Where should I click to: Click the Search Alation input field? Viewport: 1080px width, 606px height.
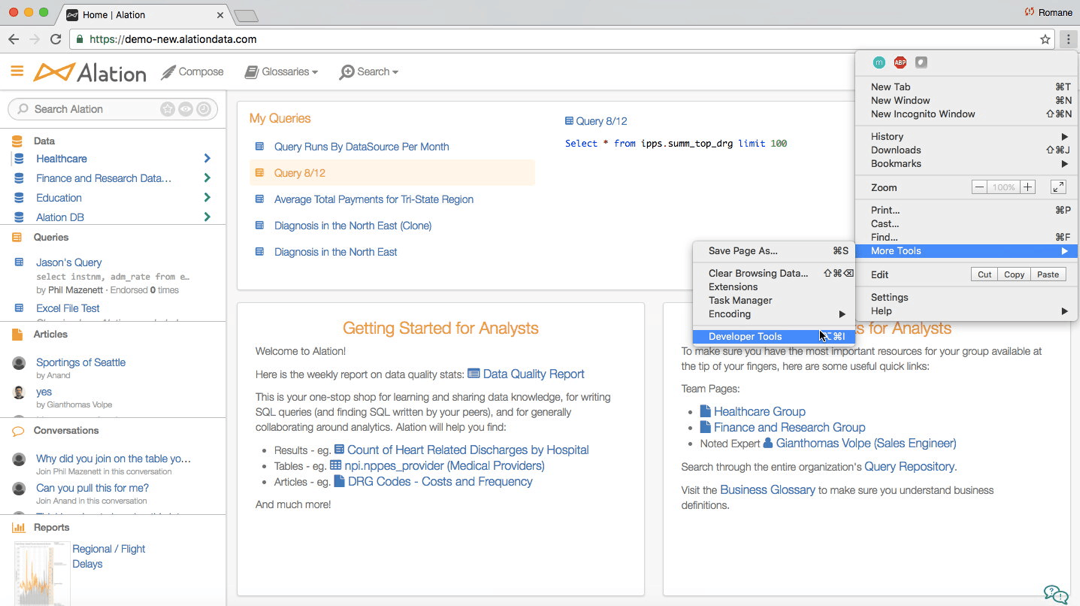(113, 109)
